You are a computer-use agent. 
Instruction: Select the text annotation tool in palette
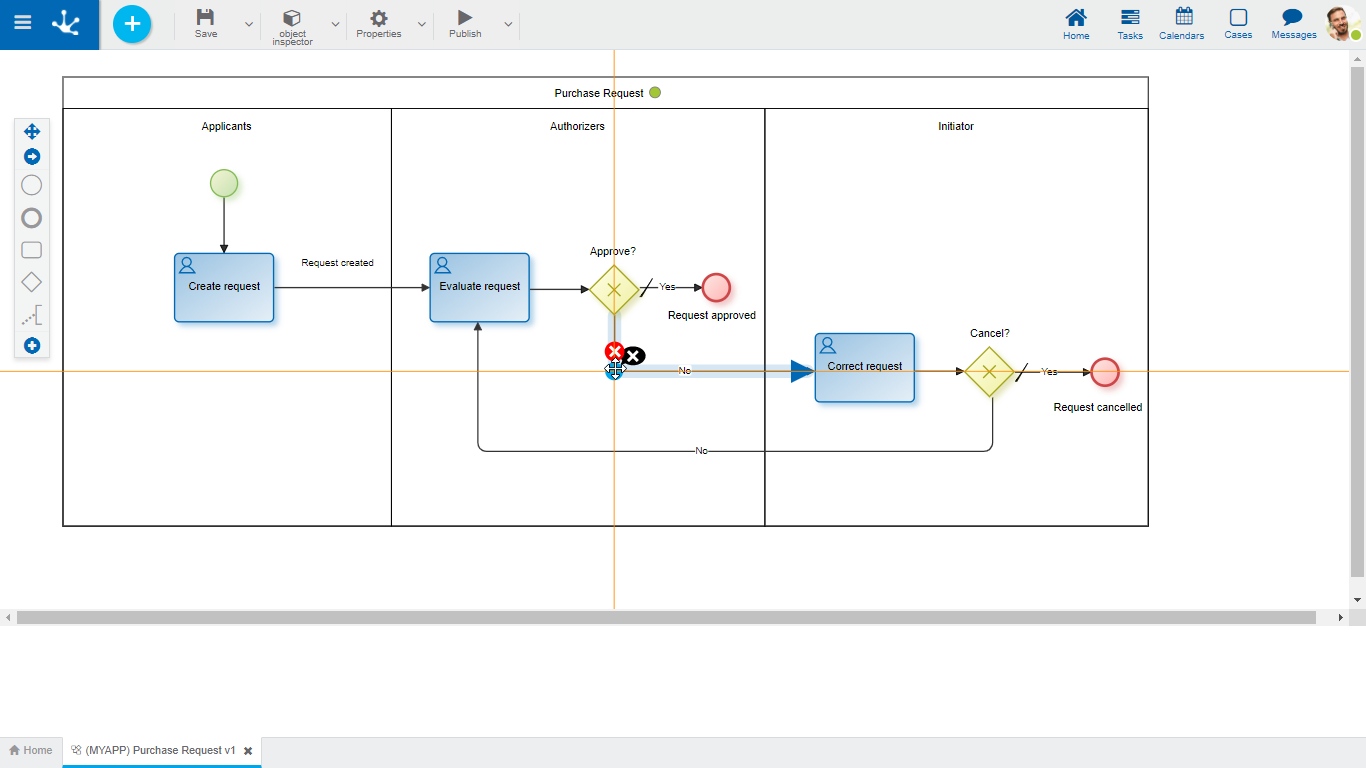[x=32, y=317]
